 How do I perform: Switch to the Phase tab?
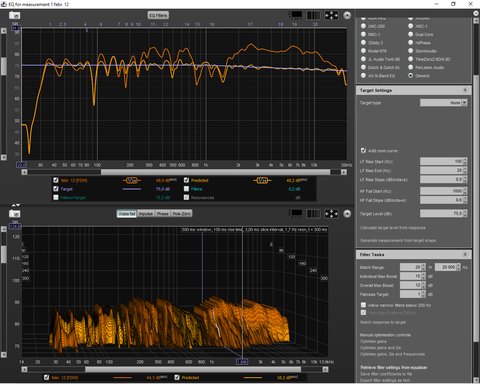(163, 214)
